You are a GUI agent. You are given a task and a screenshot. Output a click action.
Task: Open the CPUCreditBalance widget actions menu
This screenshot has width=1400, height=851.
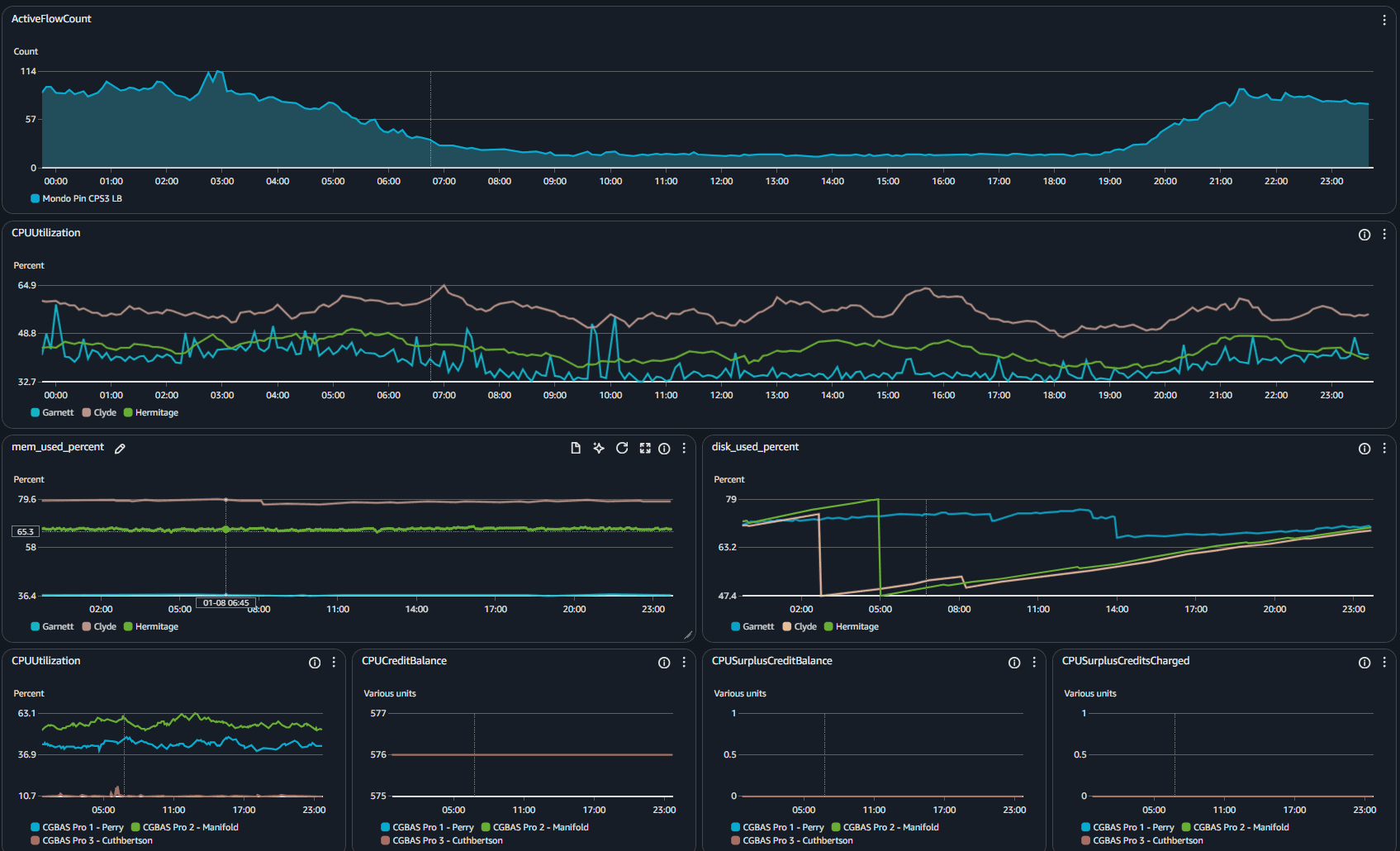click(684, 663)
